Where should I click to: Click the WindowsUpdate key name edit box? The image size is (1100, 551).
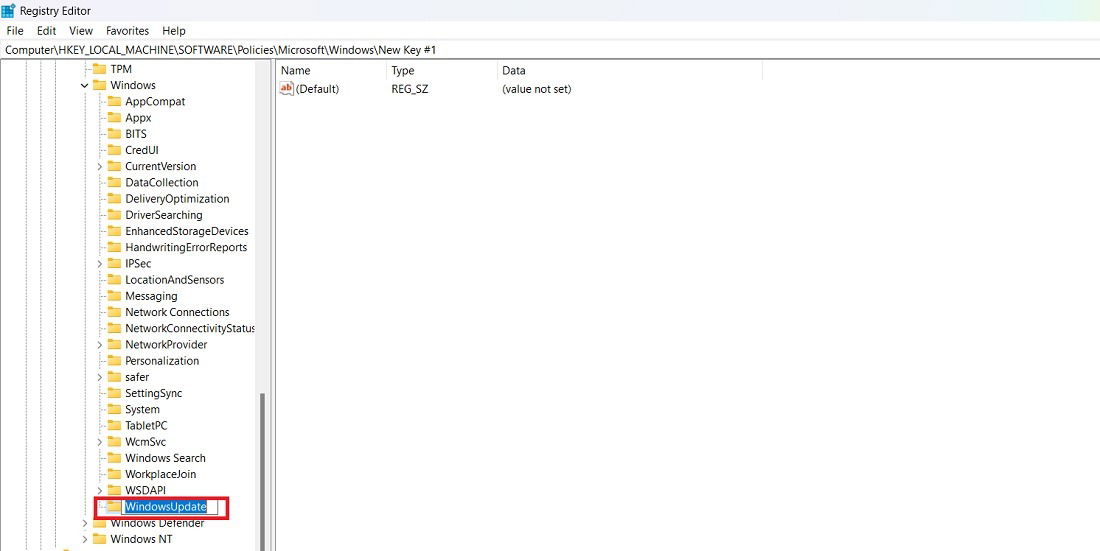(x=170, y=507)
